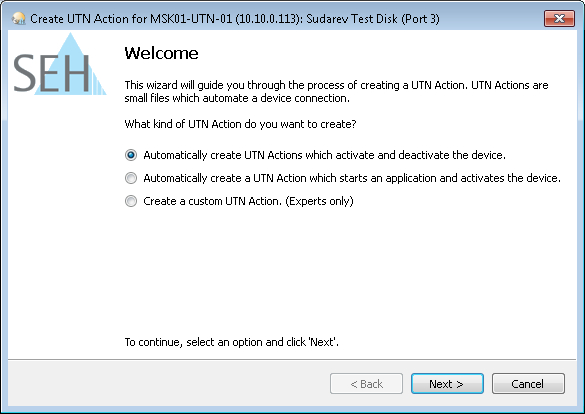Viewport: 585px width, 414px height.
Task: Click the 'What kind of UTN Action' question
Action: click(240, 124)
